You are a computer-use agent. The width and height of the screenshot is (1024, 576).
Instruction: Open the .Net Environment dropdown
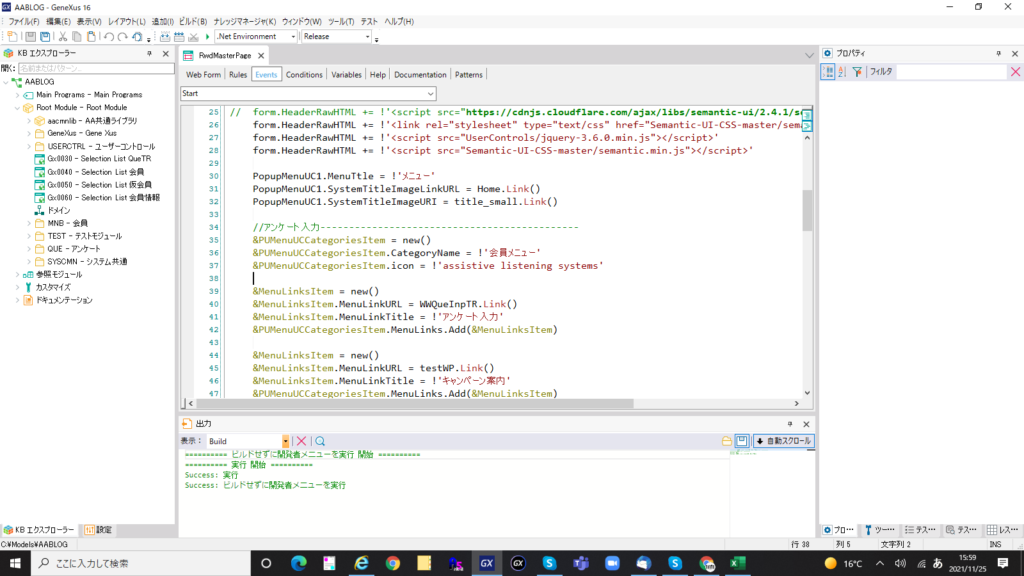(x=293, y=37)
